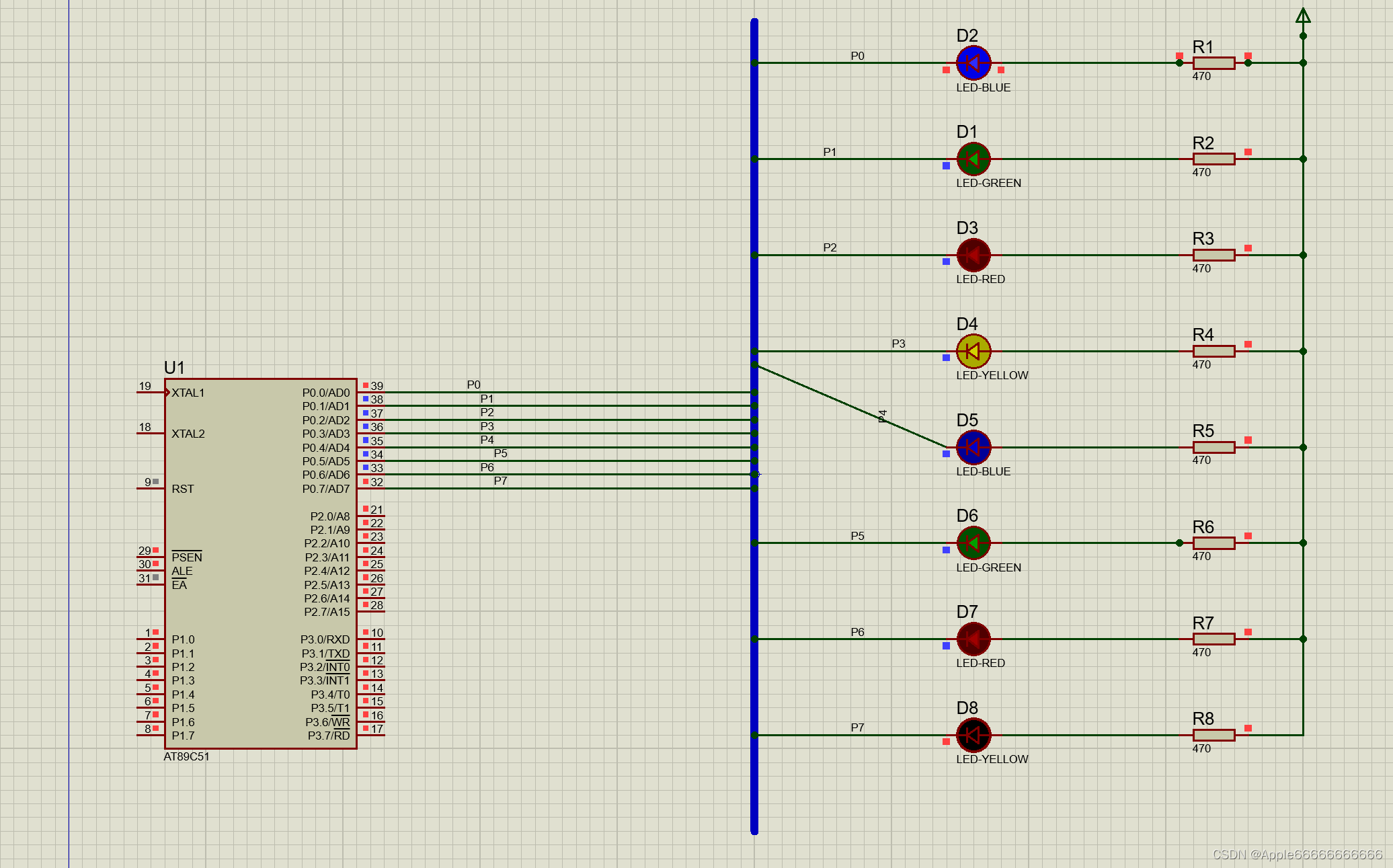Select the D5 blue LED symbol
The height and width of the screenshot is (868, 1393).
tap(973, 447)
